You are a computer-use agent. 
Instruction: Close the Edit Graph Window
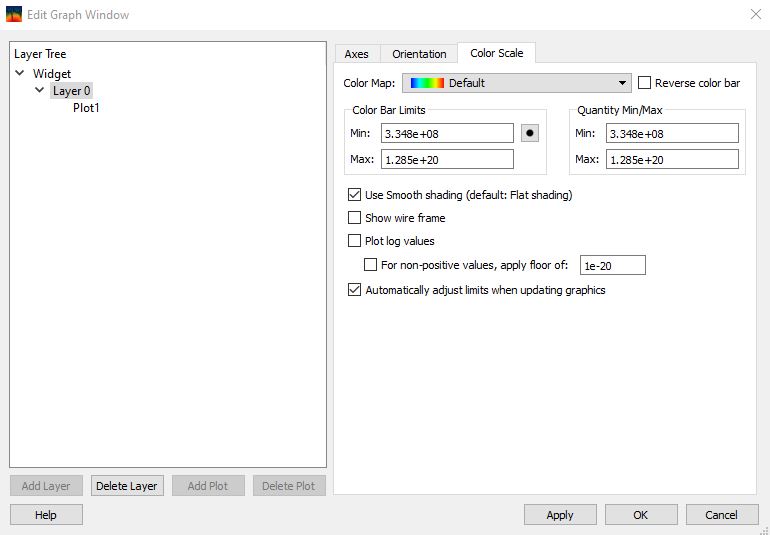754,15
